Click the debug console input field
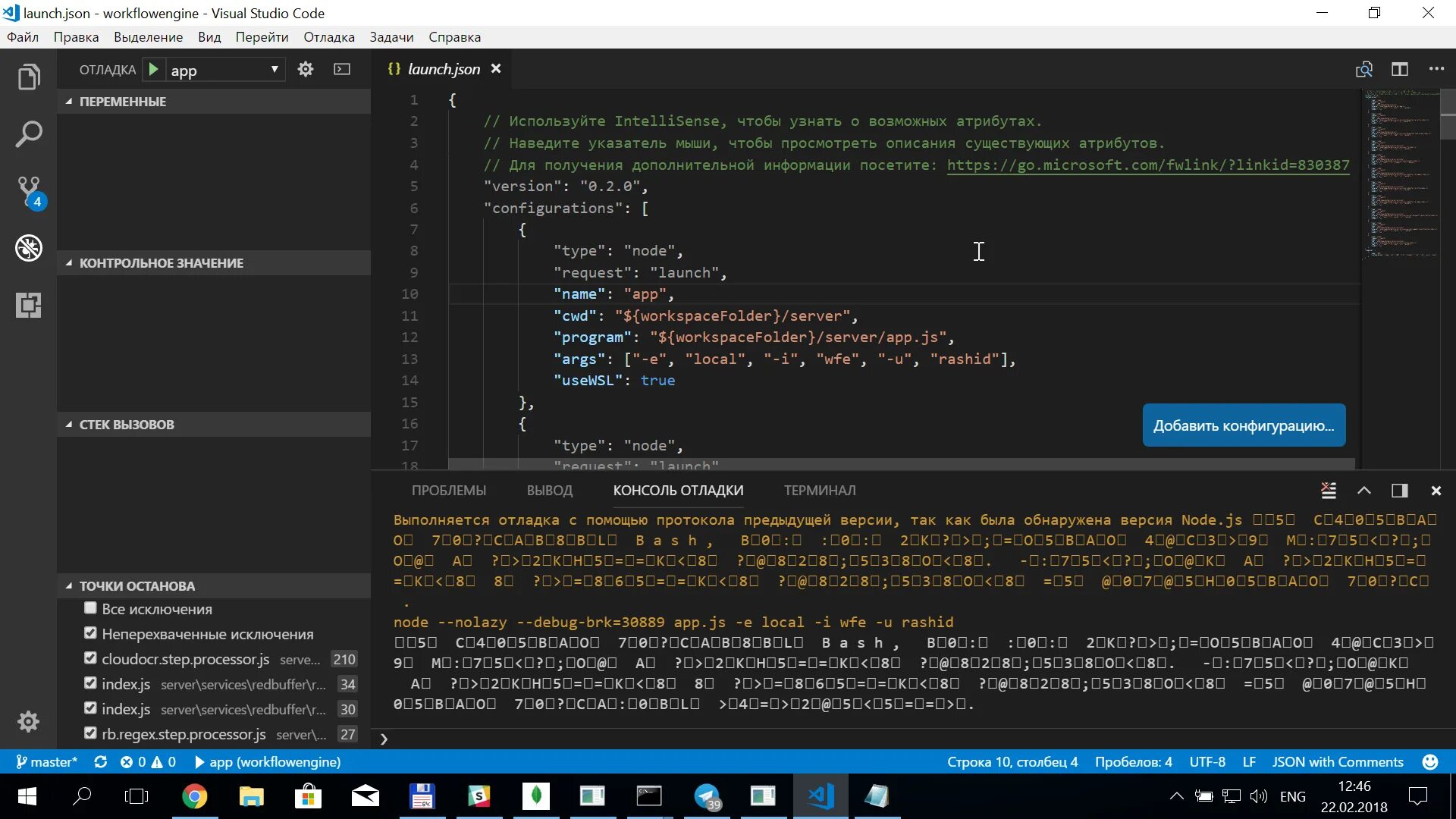Viewport: 1456px width, 819px height. click(910, 739)
